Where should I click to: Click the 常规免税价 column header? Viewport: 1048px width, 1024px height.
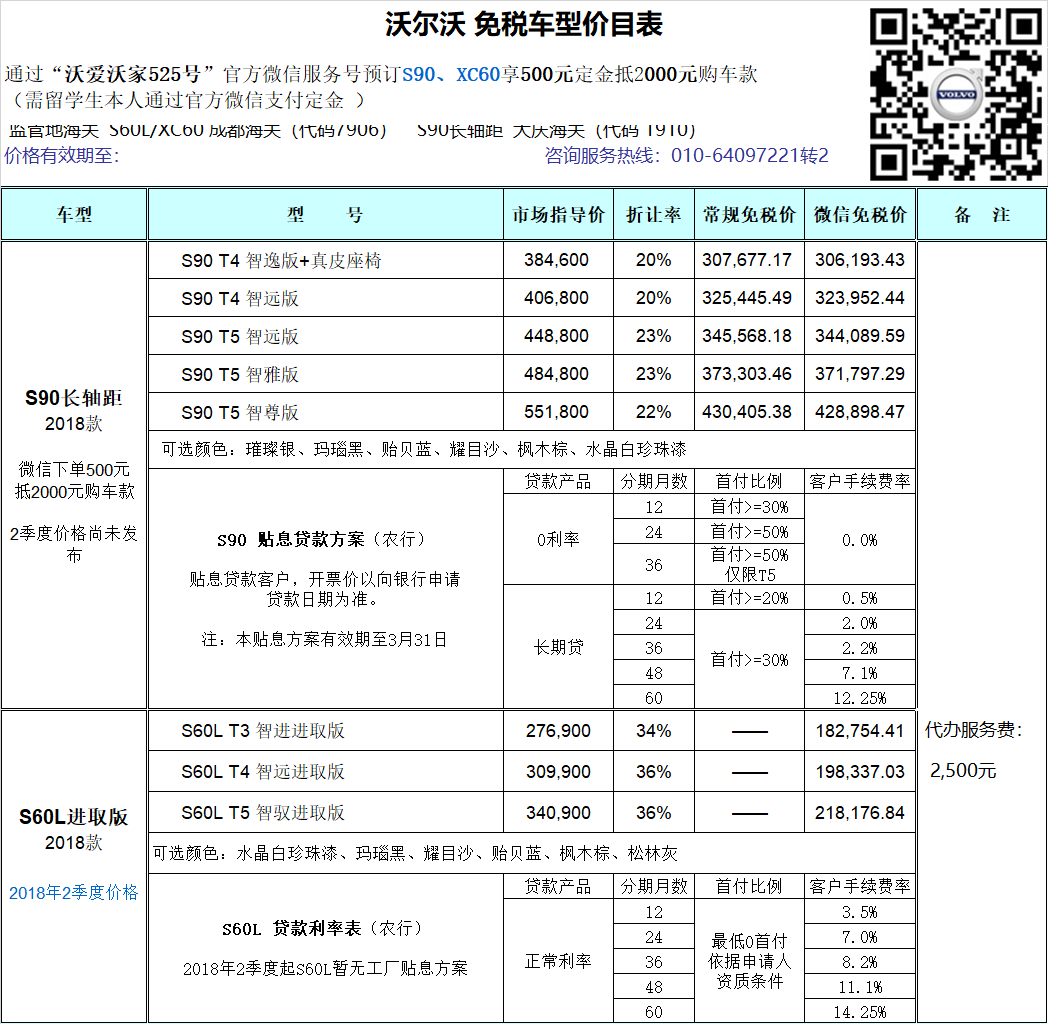[x=749, y=215]
